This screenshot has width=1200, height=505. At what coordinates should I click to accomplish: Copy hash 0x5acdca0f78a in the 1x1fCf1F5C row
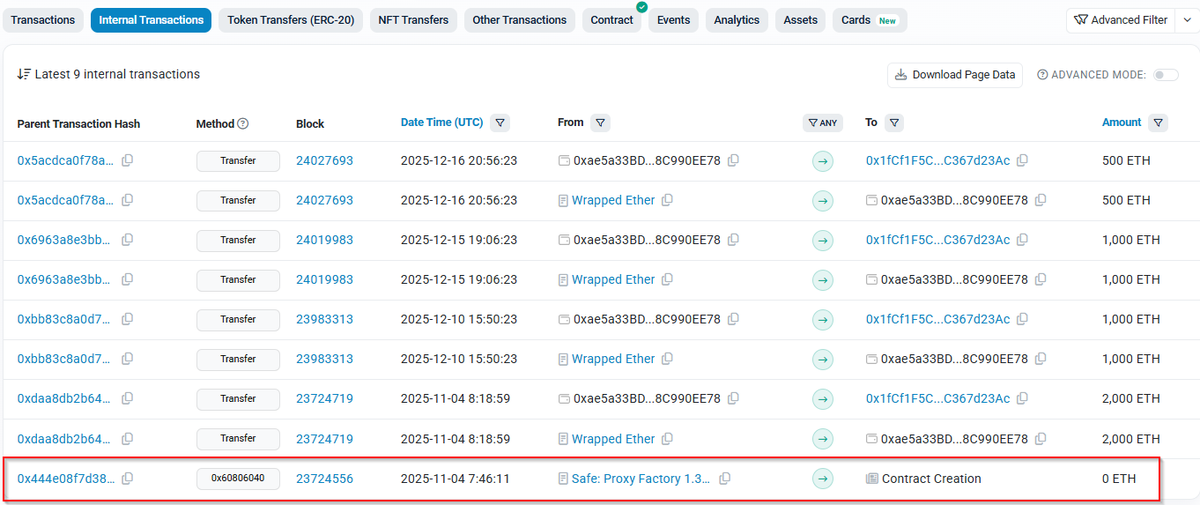pyautogui.click(x=127, y=161)
